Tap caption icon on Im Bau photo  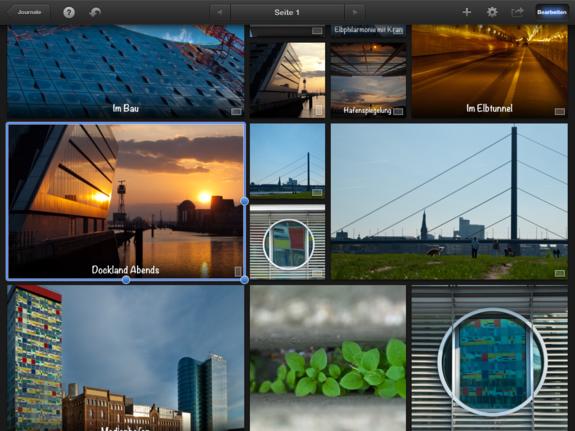(x=236, y=112)
